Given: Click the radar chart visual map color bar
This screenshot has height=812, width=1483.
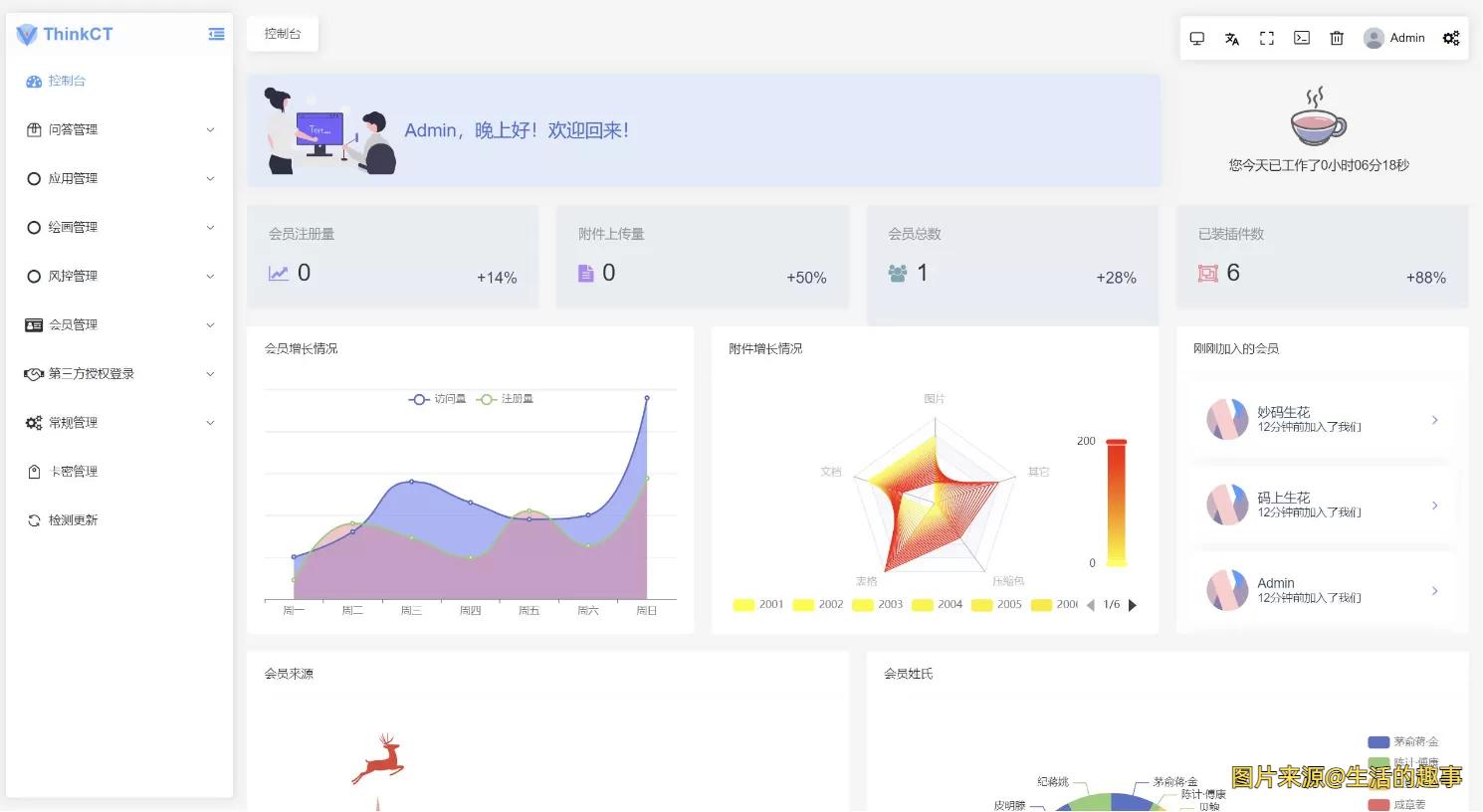Looking at the screenshot, I should pos(1117,503).
